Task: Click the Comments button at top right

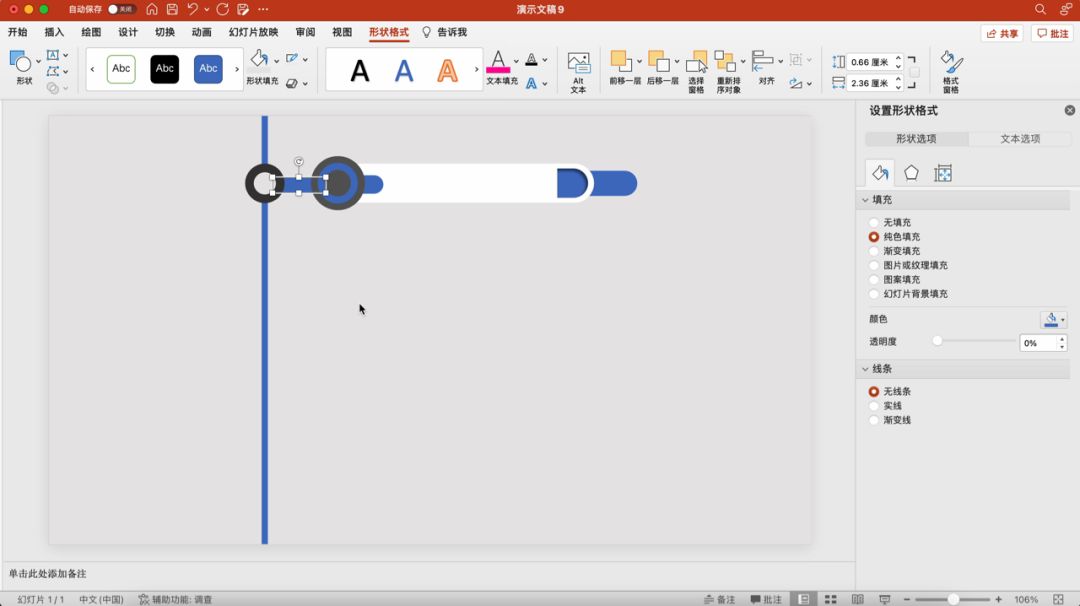Action: [x=1052, y=33]
